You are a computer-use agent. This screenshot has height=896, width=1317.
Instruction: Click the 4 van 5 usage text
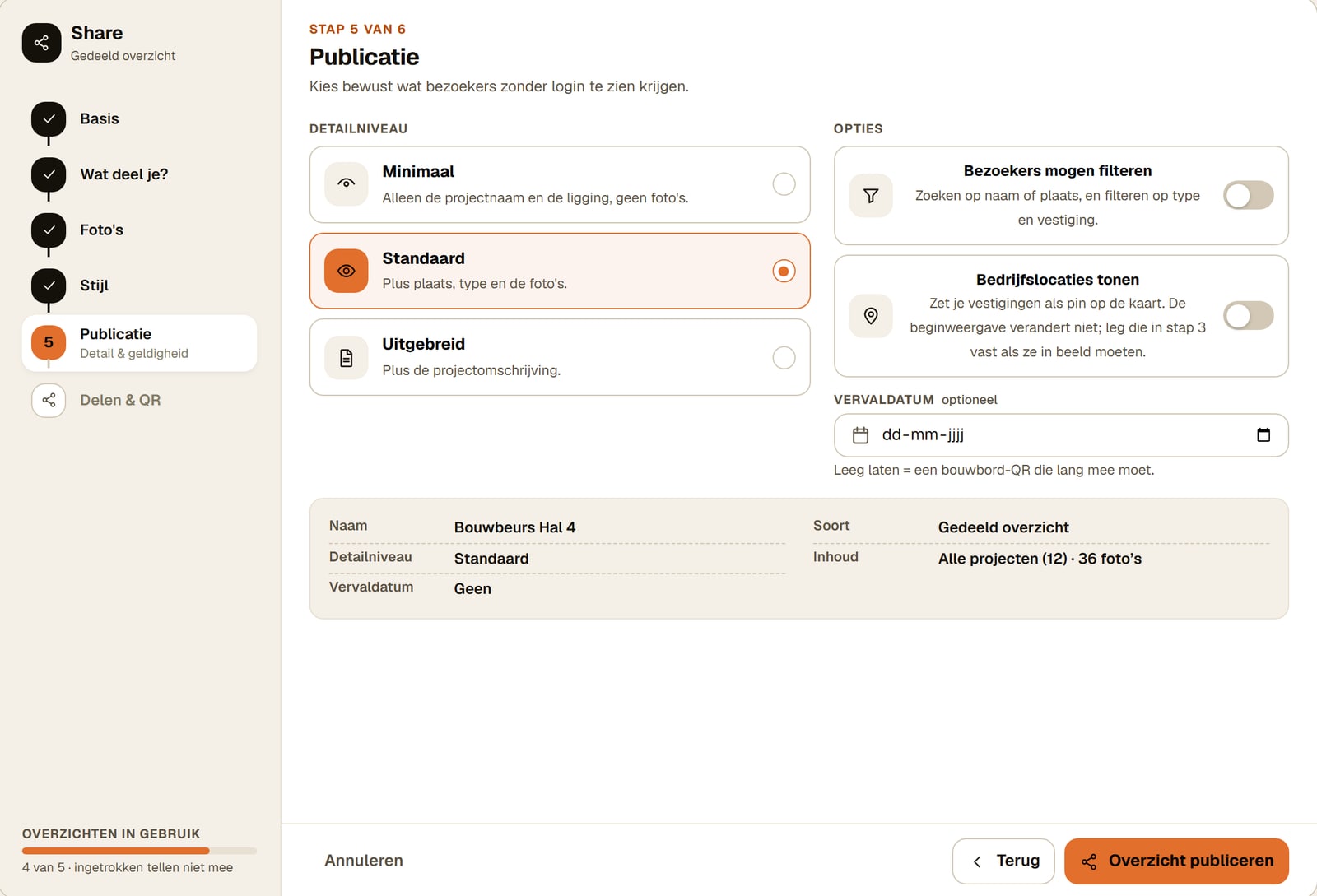coord(128,868)
